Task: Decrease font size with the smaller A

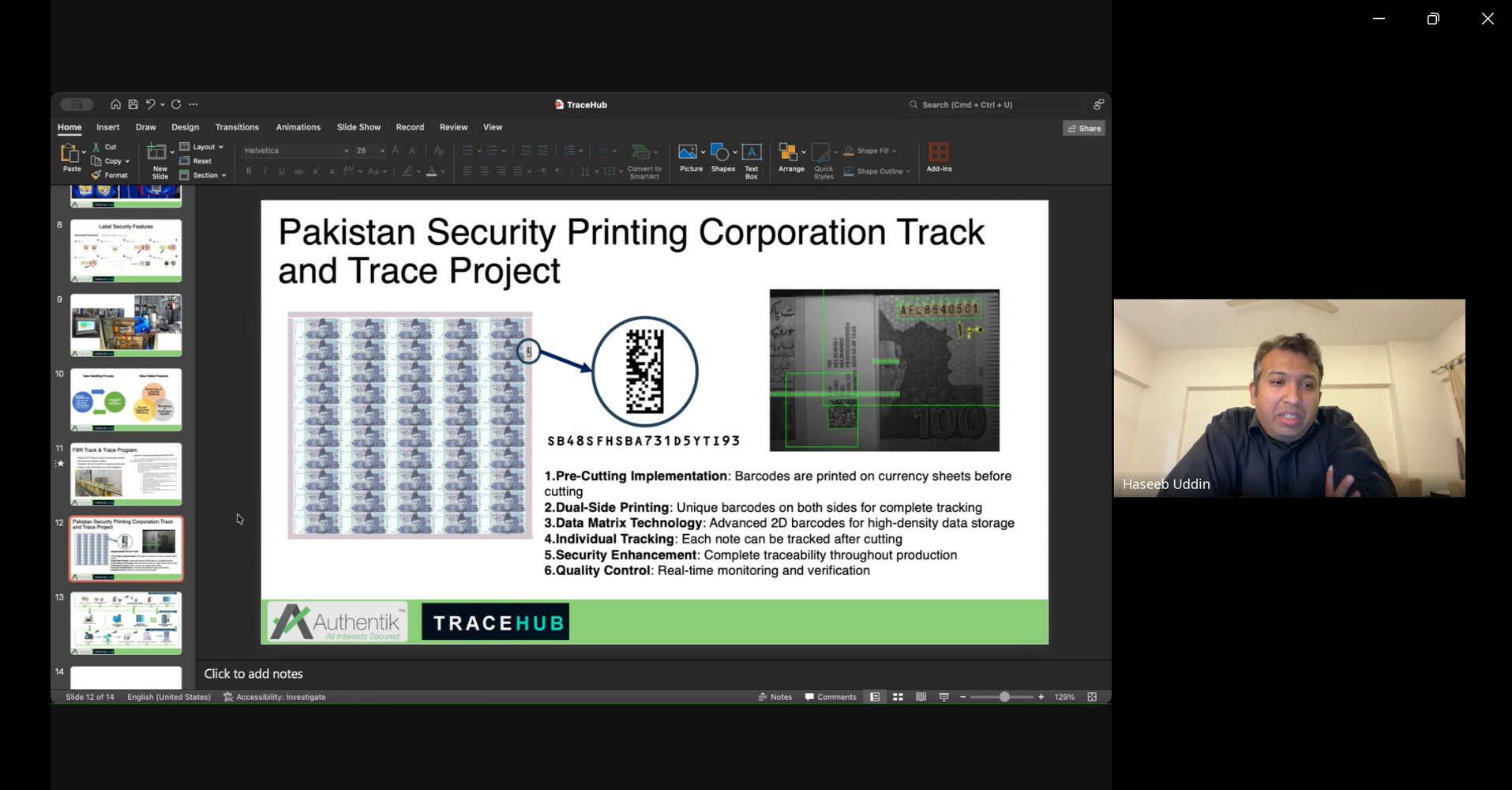Action: click(412, 150)
